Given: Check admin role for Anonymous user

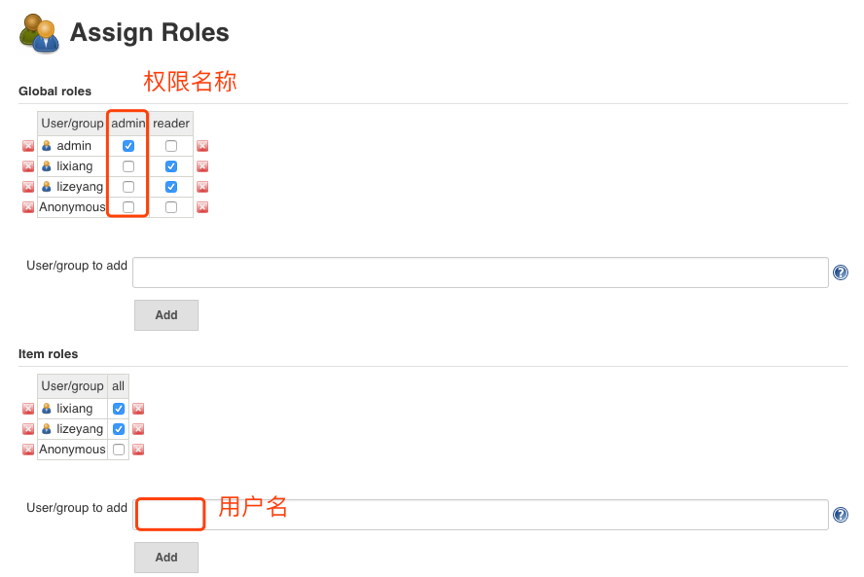Looking at the screenshot, I should [x=128, y=207].
